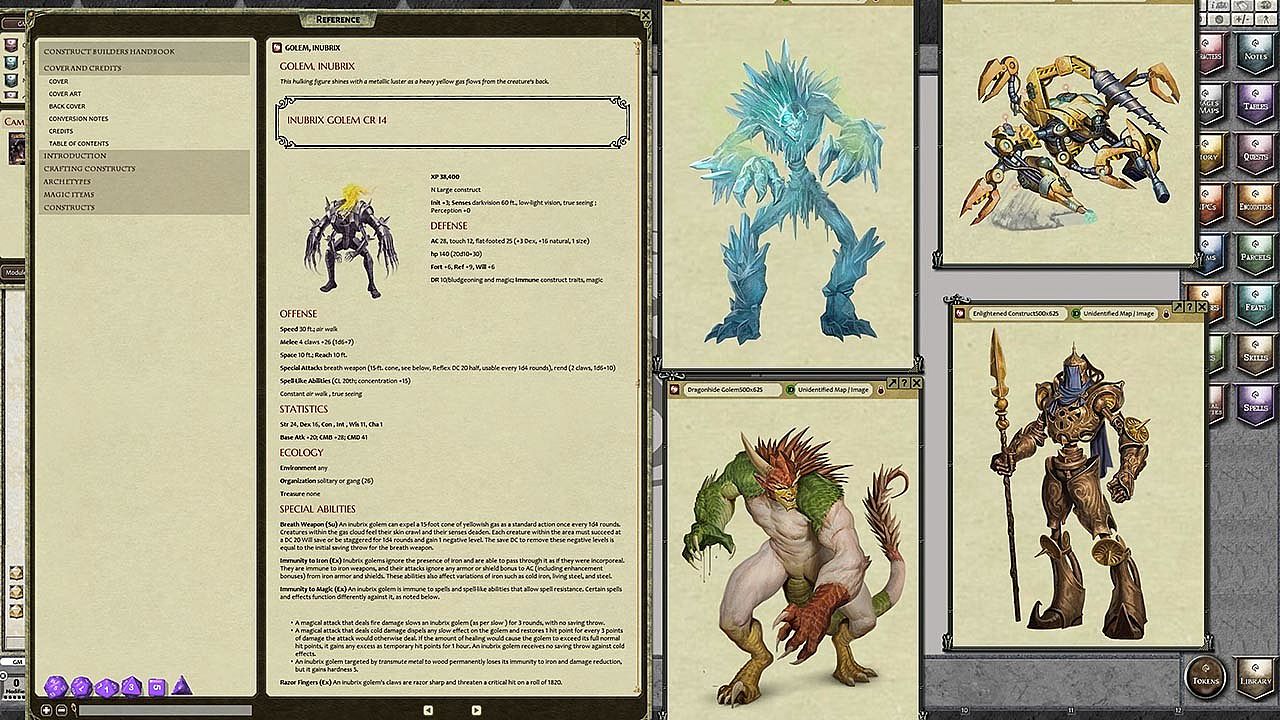This screenshot has width=1280, height=720.
Task: Toggle ID status on Dragonhide Golem image
Action: click(790, 389)
